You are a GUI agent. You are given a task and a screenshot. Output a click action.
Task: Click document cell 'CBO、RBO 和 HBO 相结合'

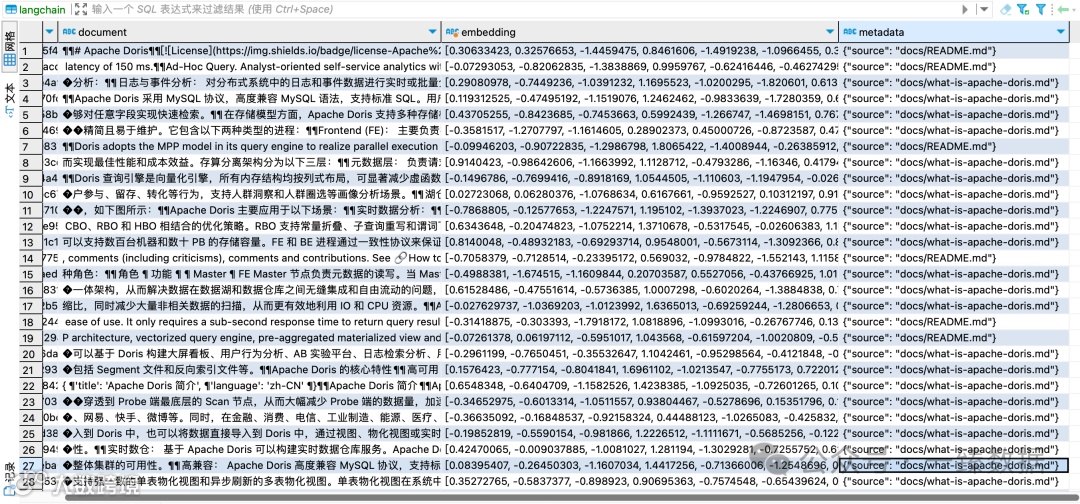click(x=249, y=227)
